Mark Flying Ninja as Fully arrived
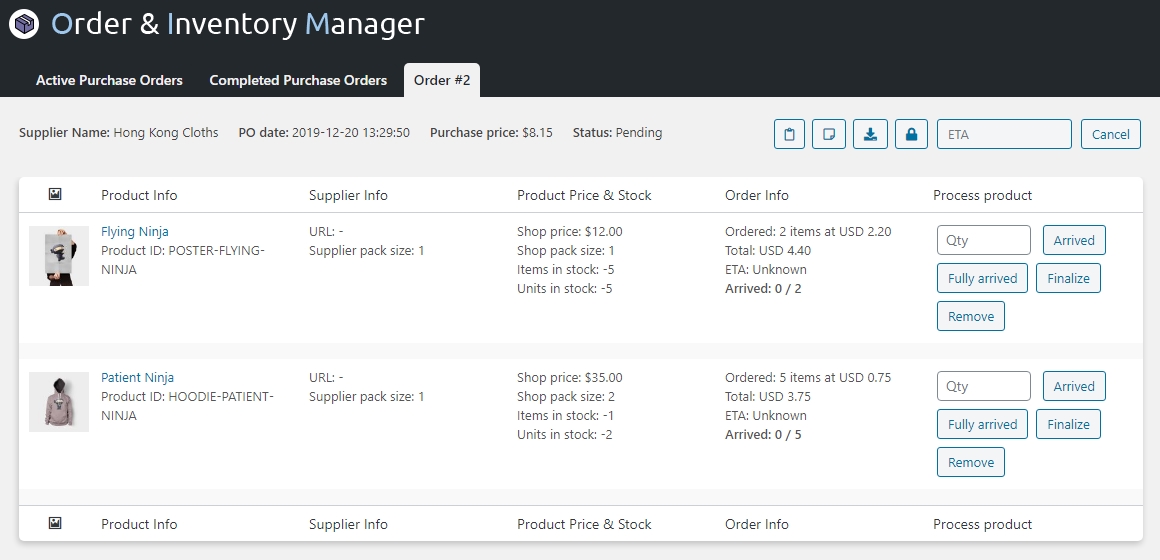 (x=982, y=278)
